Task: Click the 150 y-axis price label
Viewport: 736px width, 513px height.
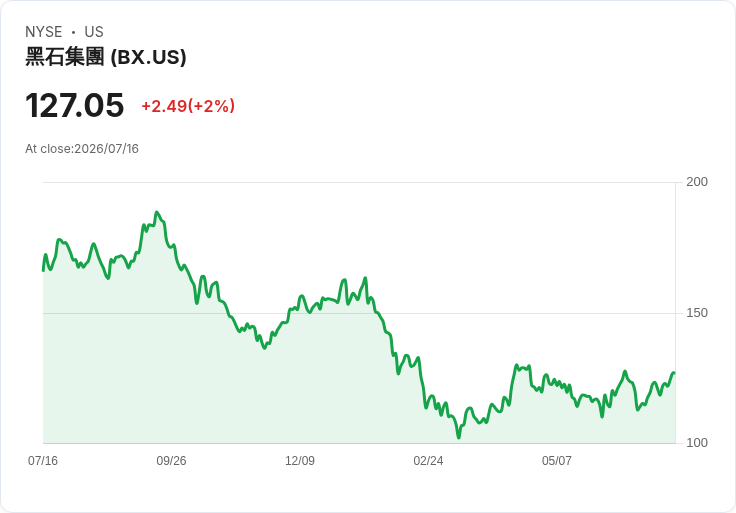Action: (x=697, y=313)
